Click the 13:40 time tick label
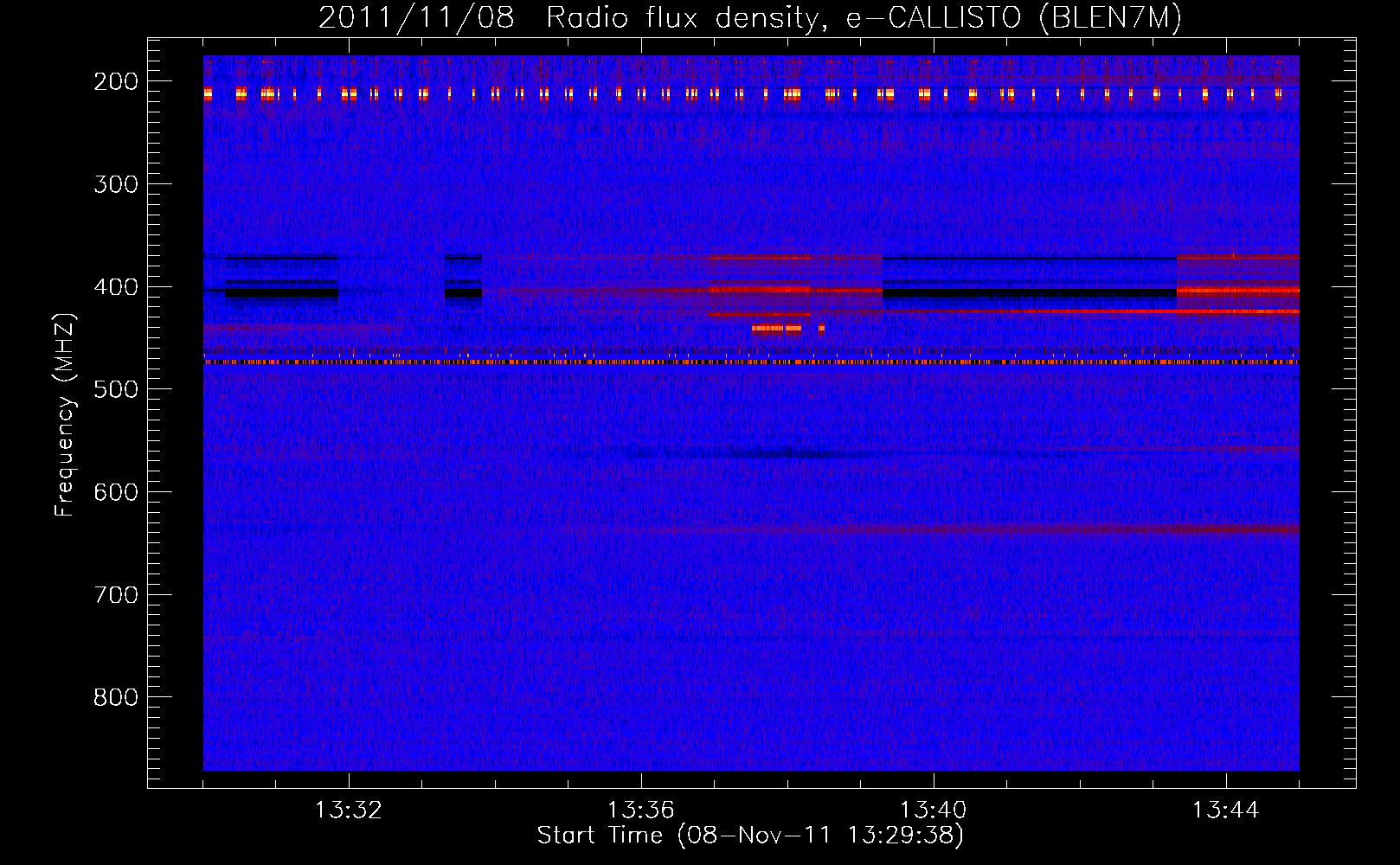 [x=933, y=811]
